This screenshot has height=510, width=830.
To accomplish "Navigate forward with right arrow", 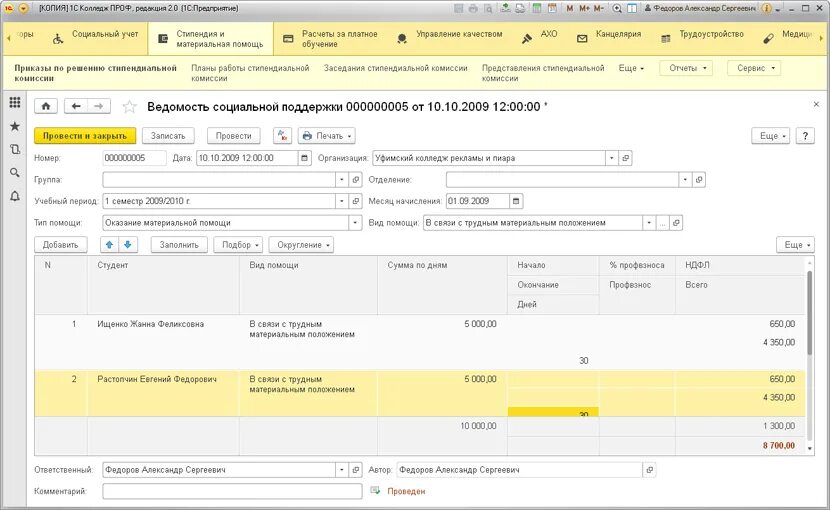I will [99, 106].
